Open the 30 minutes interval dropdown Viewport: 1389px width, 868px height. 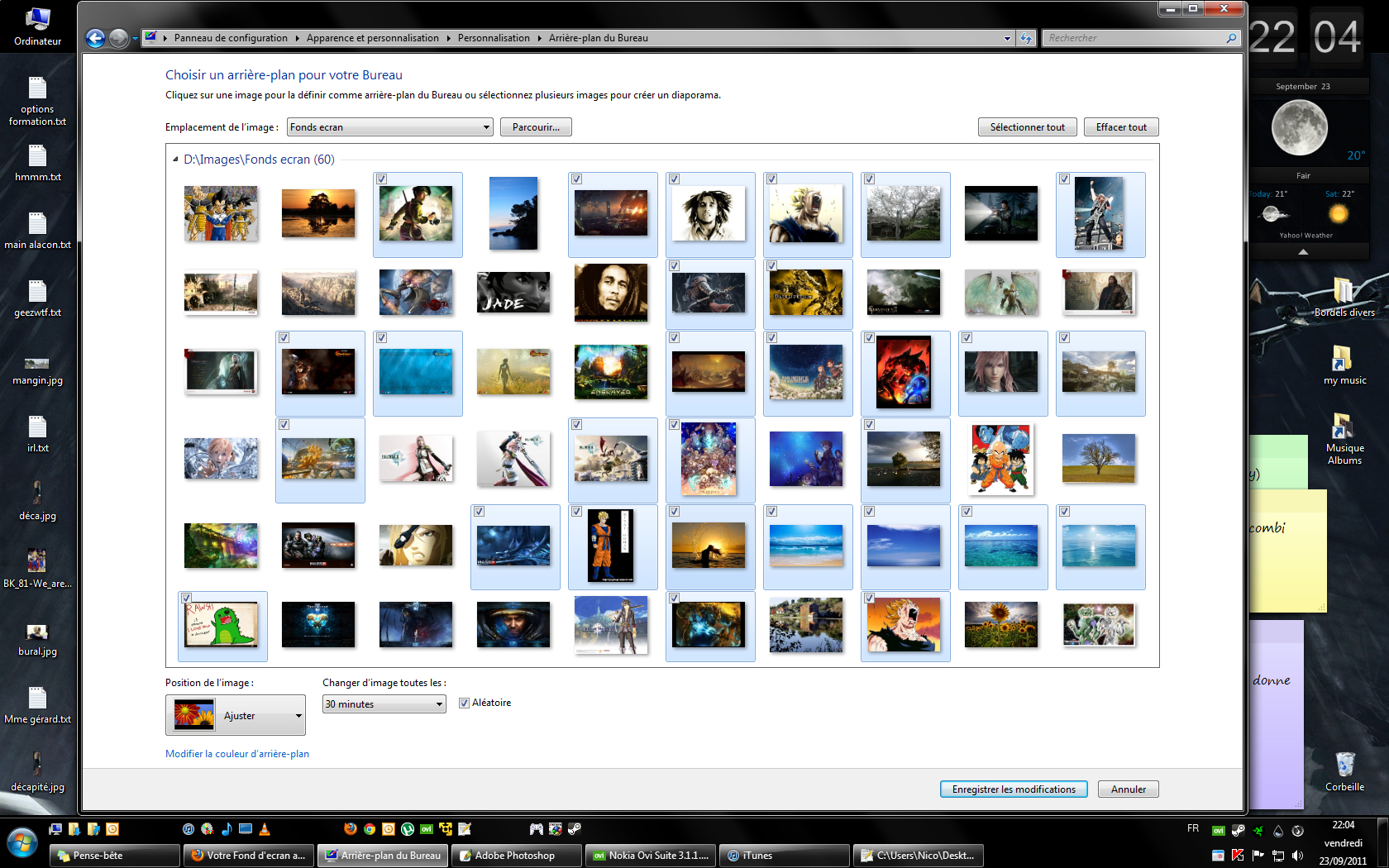[x=384, y=704]
